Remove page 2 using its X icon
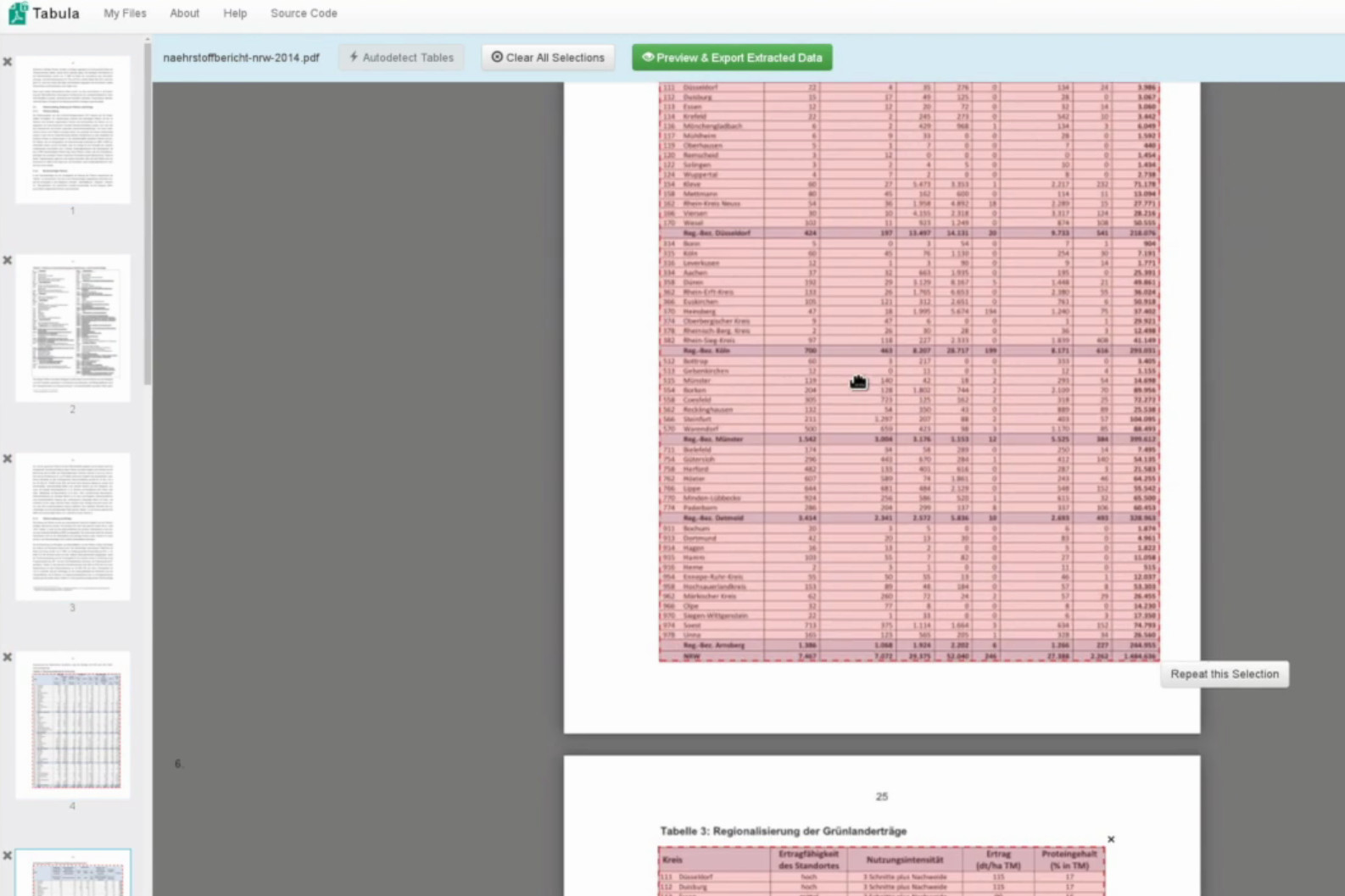This screenshot has height=896, width=1345. (x=8, y=260)
